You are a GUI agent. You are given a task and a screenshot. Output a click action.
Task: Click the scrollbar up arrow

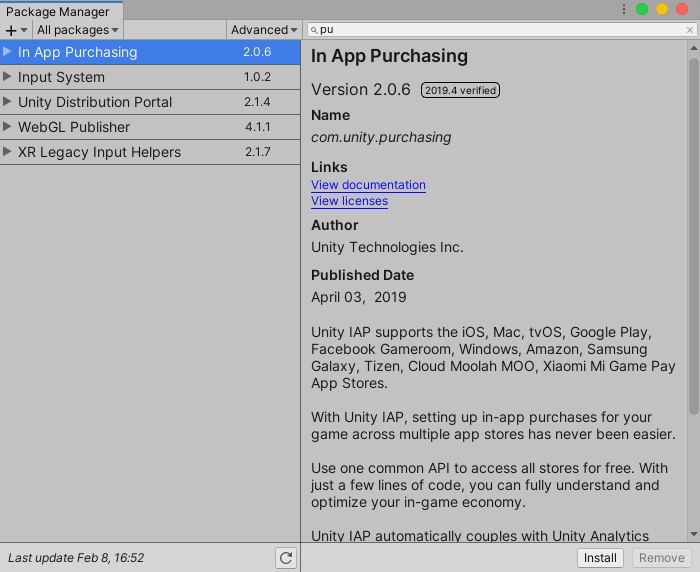[693, 48]
